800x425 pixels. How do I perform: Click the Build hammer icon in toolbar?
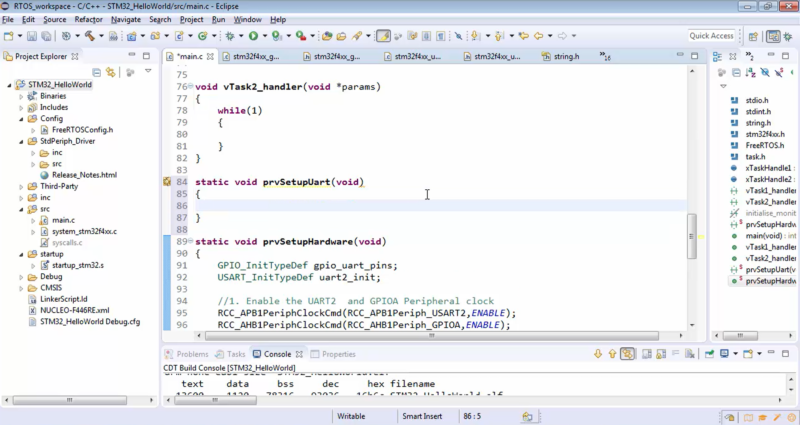coord(89,36)
